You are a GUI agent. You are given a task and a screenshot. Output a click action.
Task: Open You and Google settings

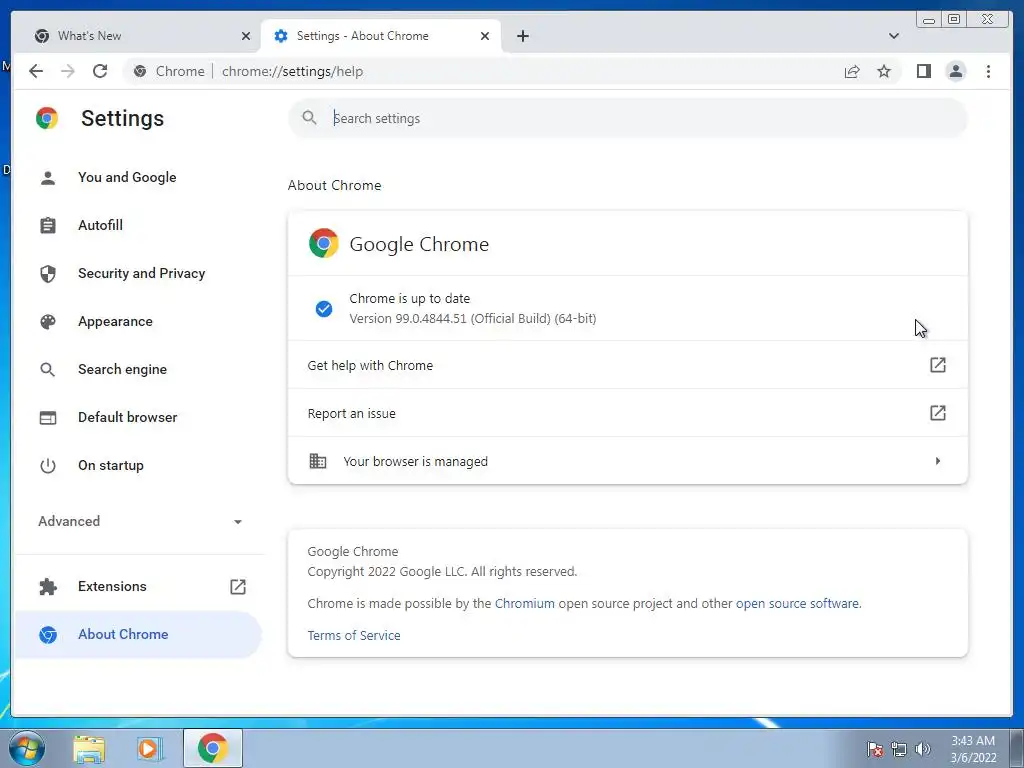click(127, 178)
